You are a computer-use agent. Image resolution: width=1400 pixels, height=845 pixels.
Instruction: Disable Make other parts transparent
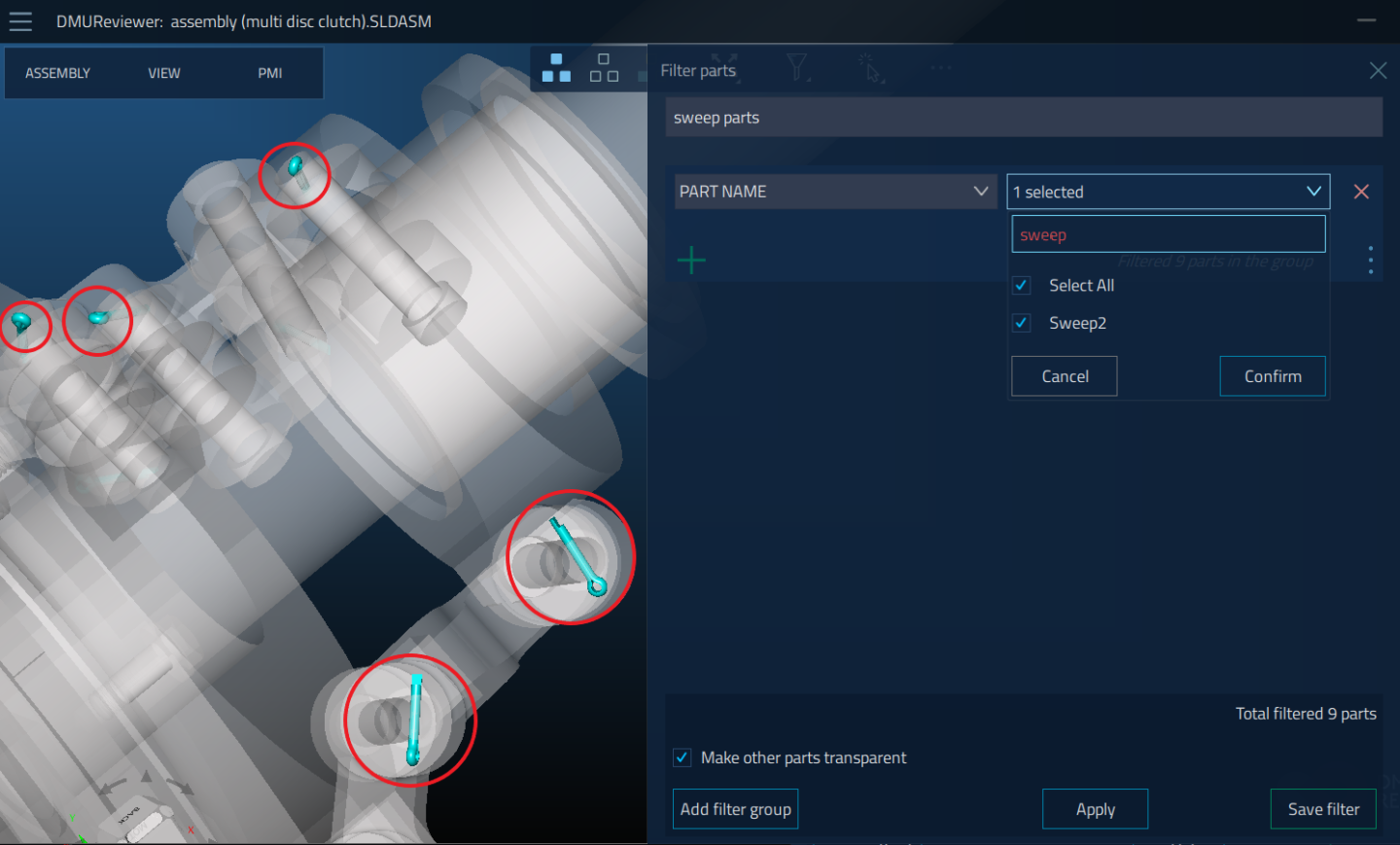[682, 757]
